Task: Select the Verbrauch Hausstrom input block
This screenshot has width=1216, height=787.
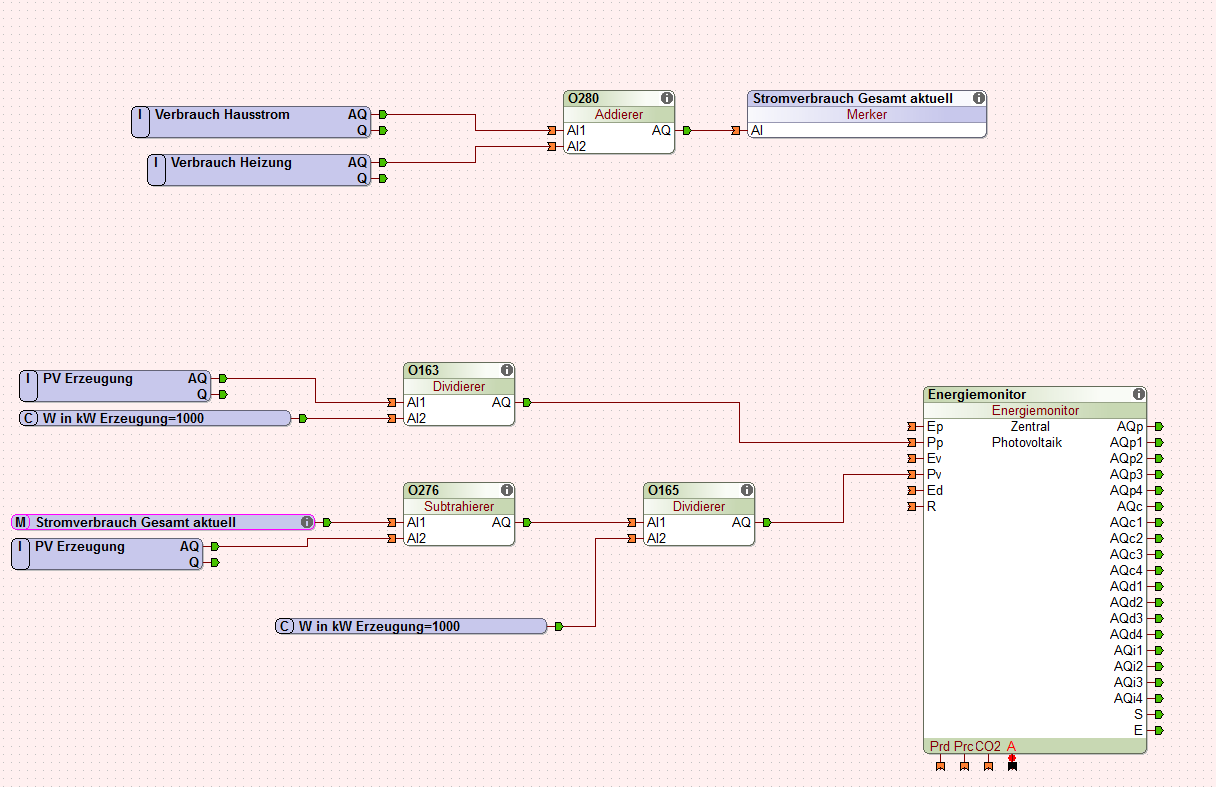Action: [251, 122]
